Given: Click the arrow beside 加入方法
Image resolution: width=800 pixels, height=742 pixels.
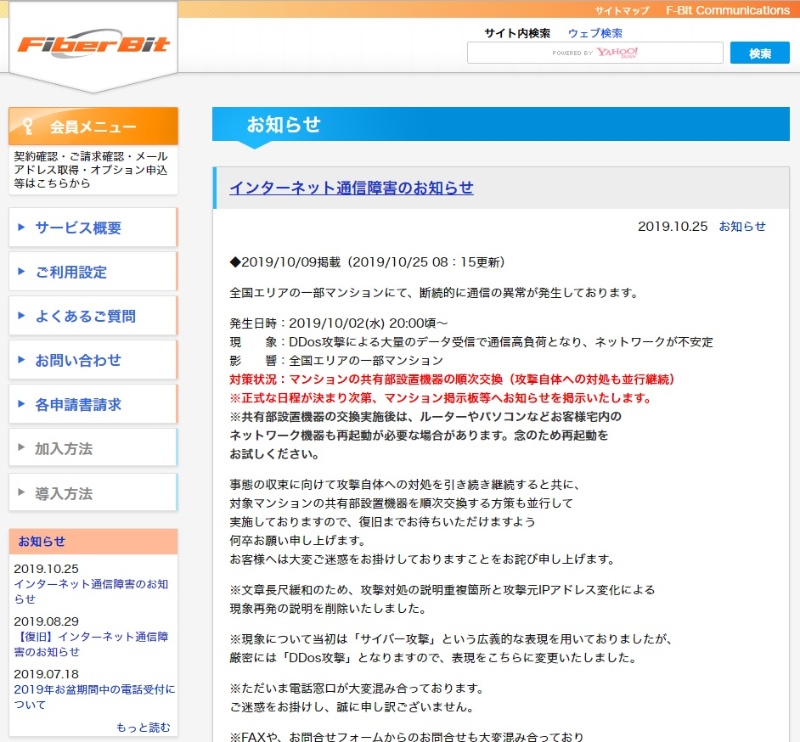Looking at the screenshot, I should 22,448.
